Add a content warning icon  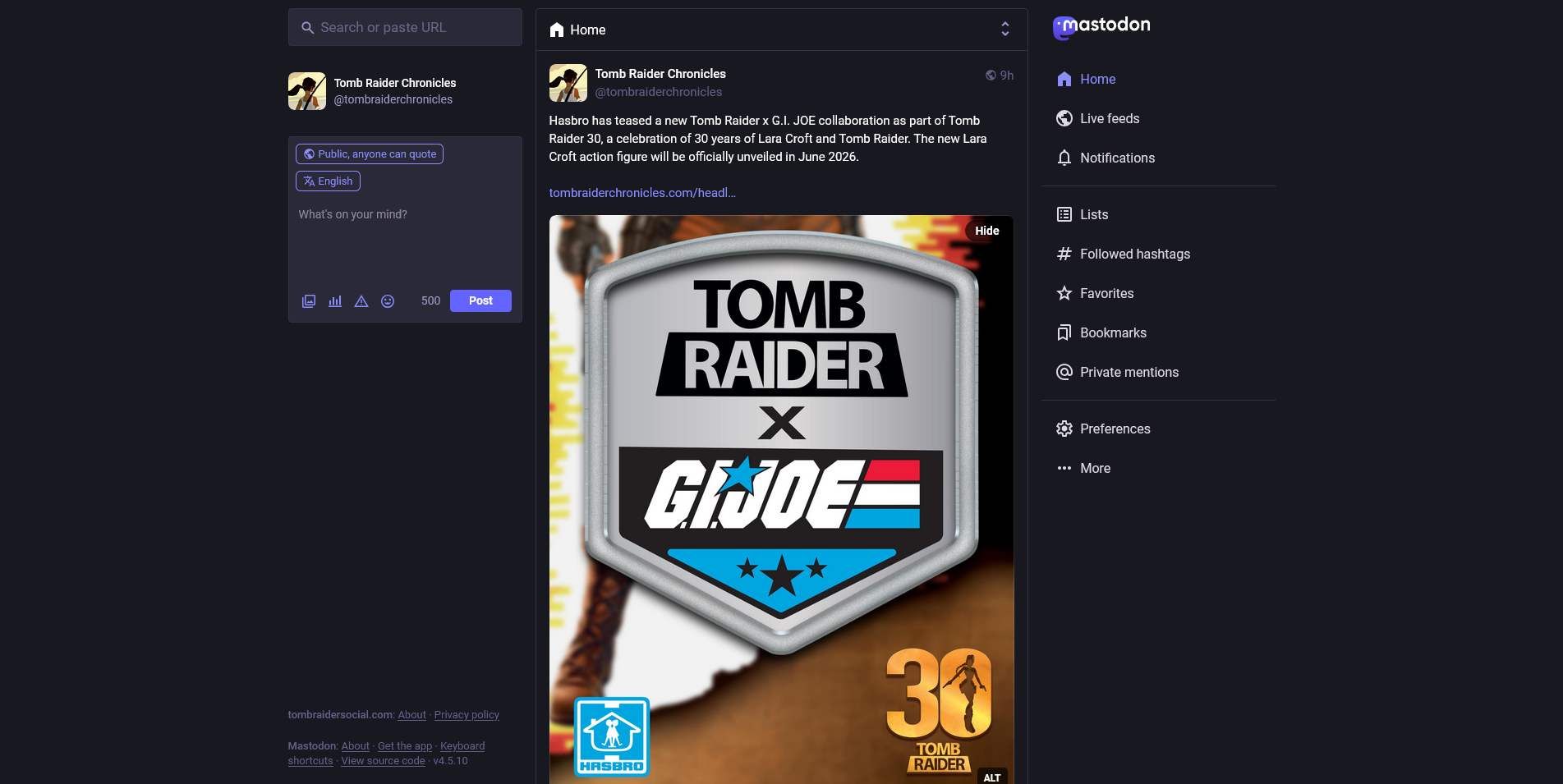pyautogui.click(x=361, y=301)
